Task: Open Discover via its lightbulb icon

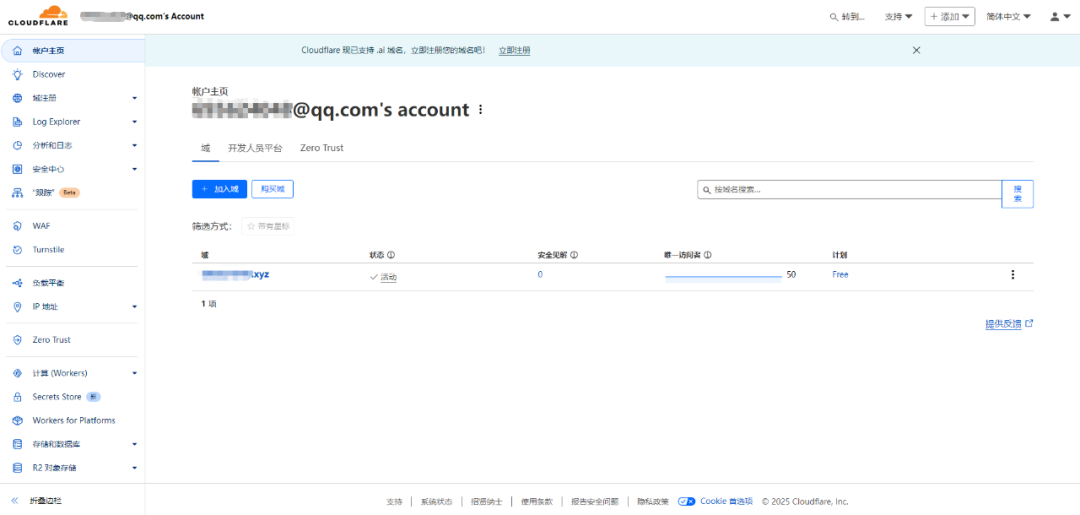Action: pos(18,74)
